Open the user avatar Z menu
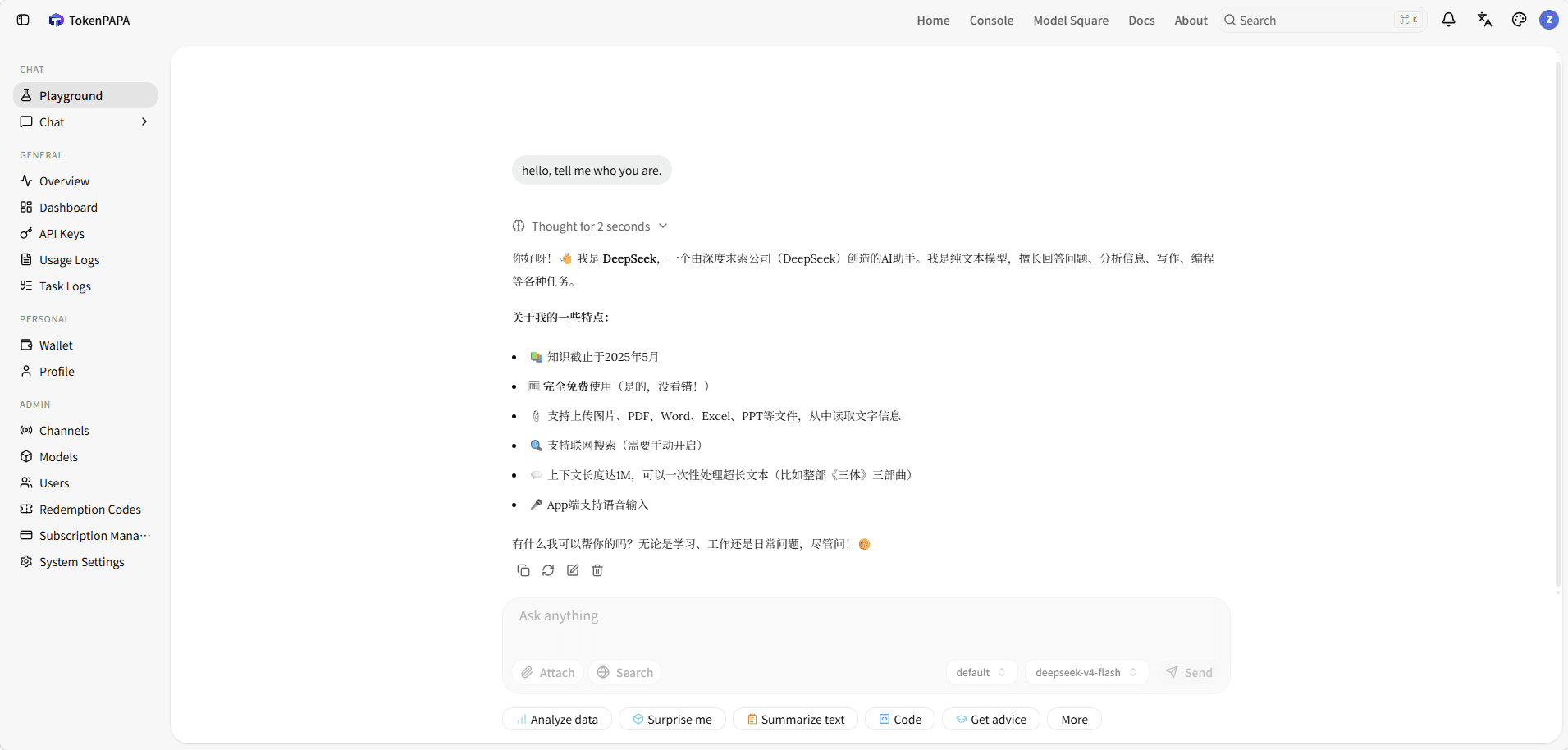The image size is (1568, 750). 1549,20
